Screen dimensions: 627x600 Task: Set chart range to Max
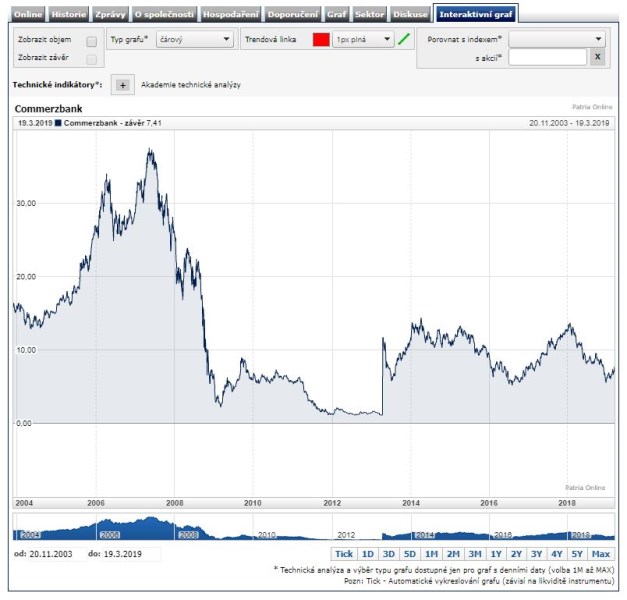tap(601, 553)
